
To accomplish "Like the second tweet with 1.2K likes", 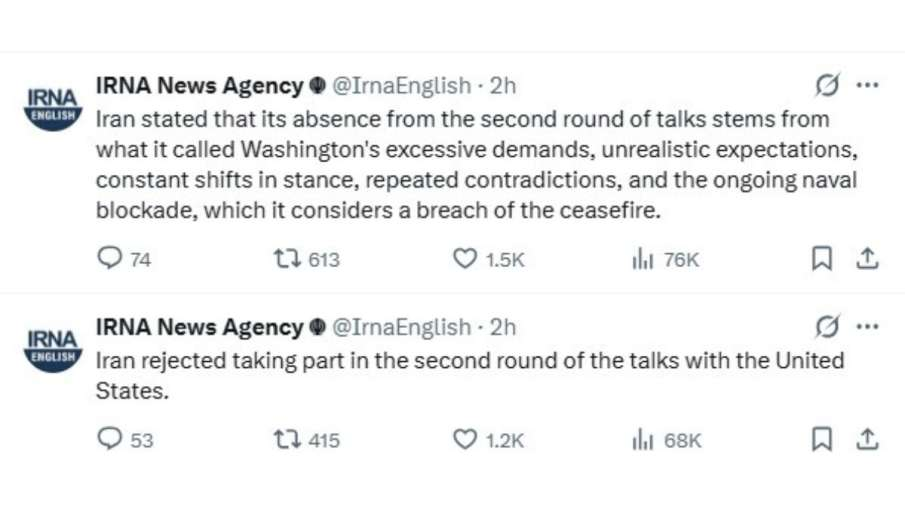I will pyautogui.click(x=464, y=439).
